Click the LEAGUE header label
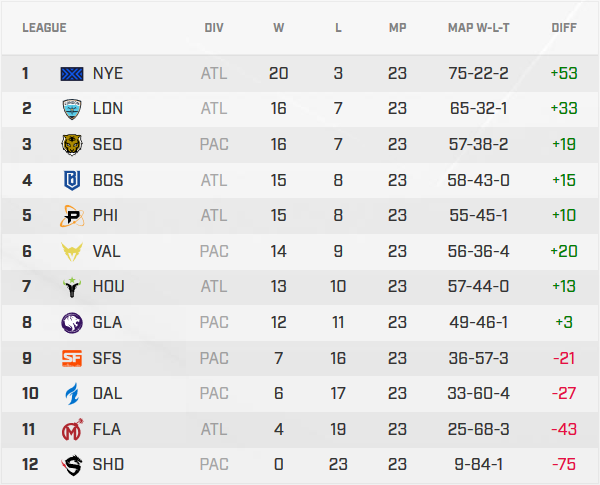 (44, 27)
